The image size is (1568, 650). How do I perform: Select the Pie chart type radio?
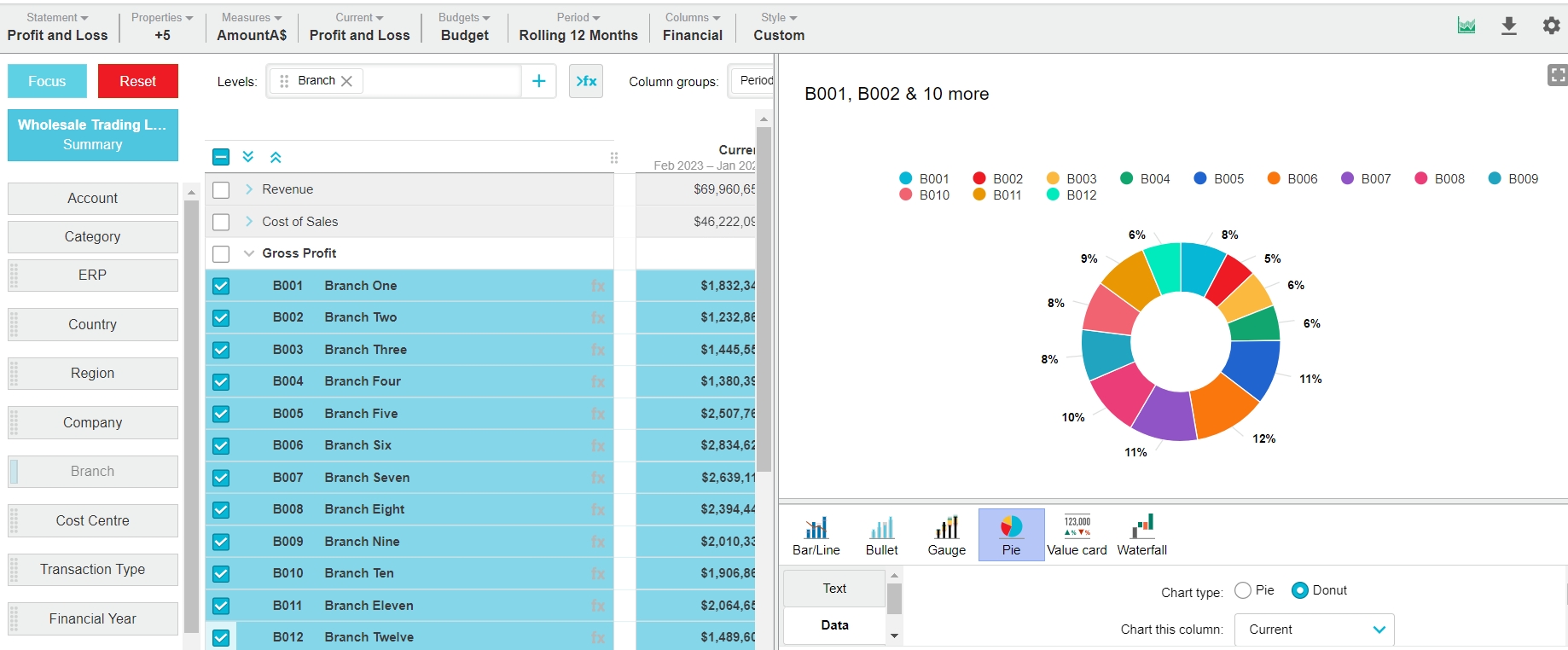tap(1243, 590)
